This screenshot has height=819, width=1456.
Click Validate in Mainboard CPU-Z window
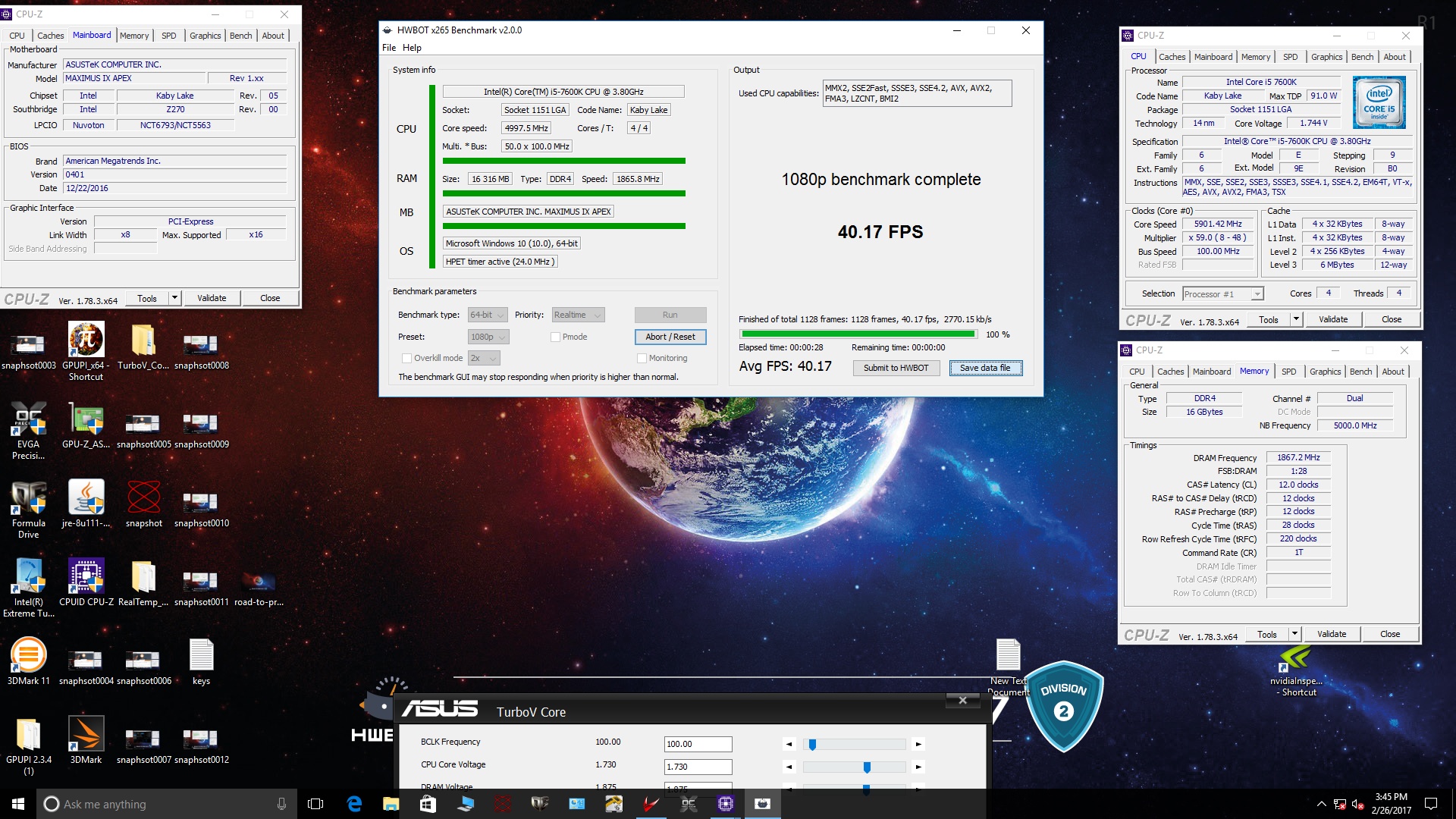point(212,298)
